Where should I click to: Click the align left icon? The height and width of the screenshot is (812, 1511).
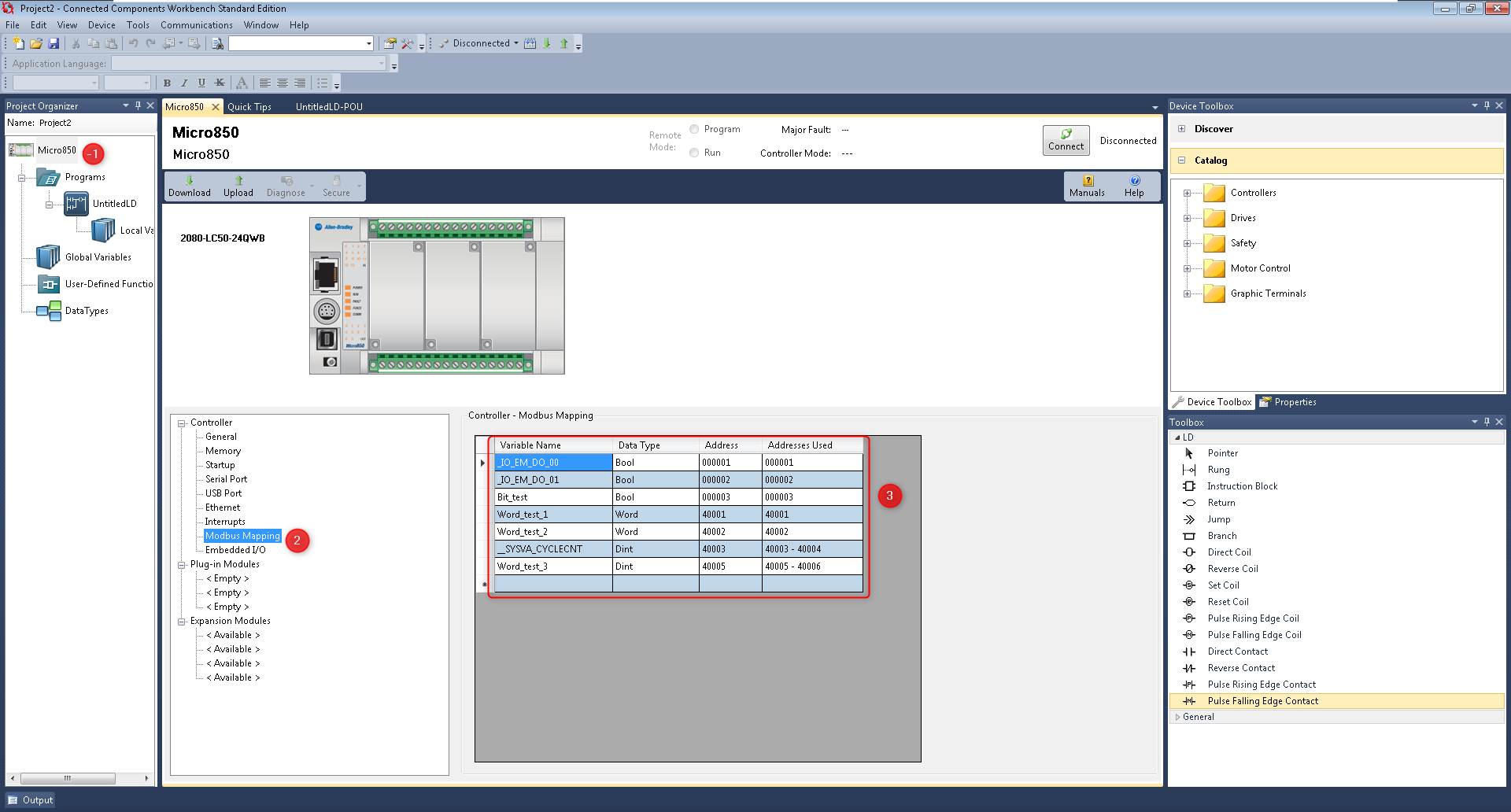point(265,83)
